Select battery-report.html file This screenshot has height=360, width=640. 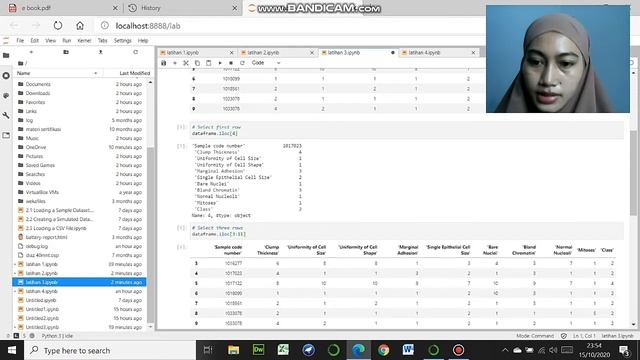click(80, 237)
